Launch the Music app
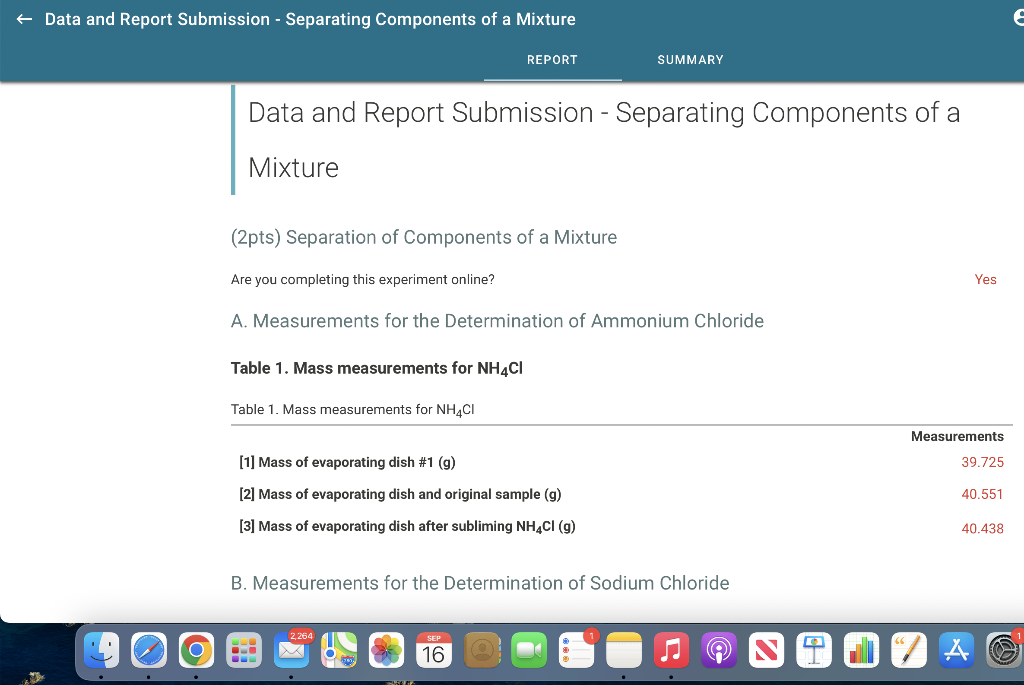 pyautogui.click(x=670, y=650)
